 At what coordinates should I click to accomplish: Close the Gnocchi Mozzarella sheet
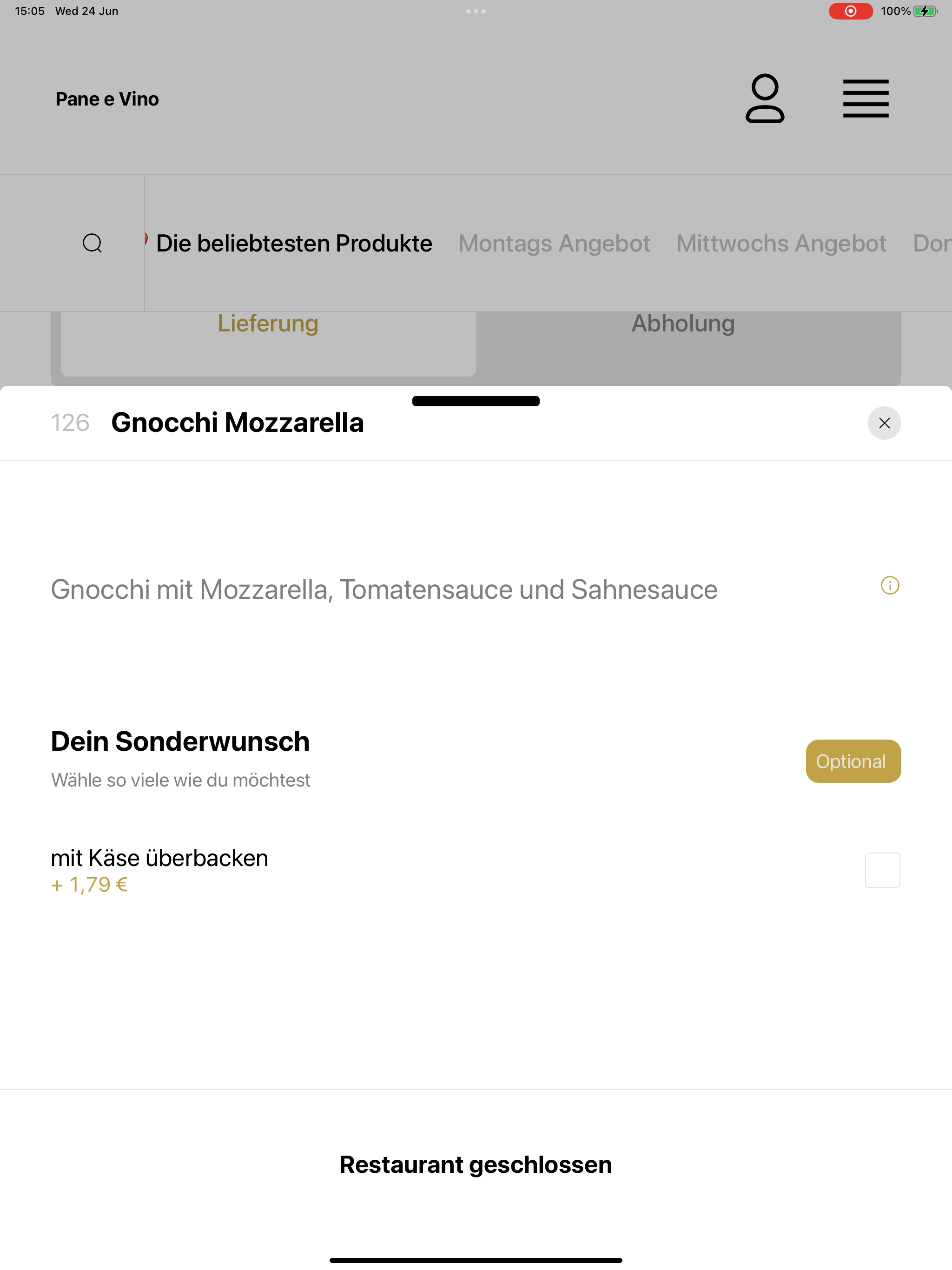point(884,423)
